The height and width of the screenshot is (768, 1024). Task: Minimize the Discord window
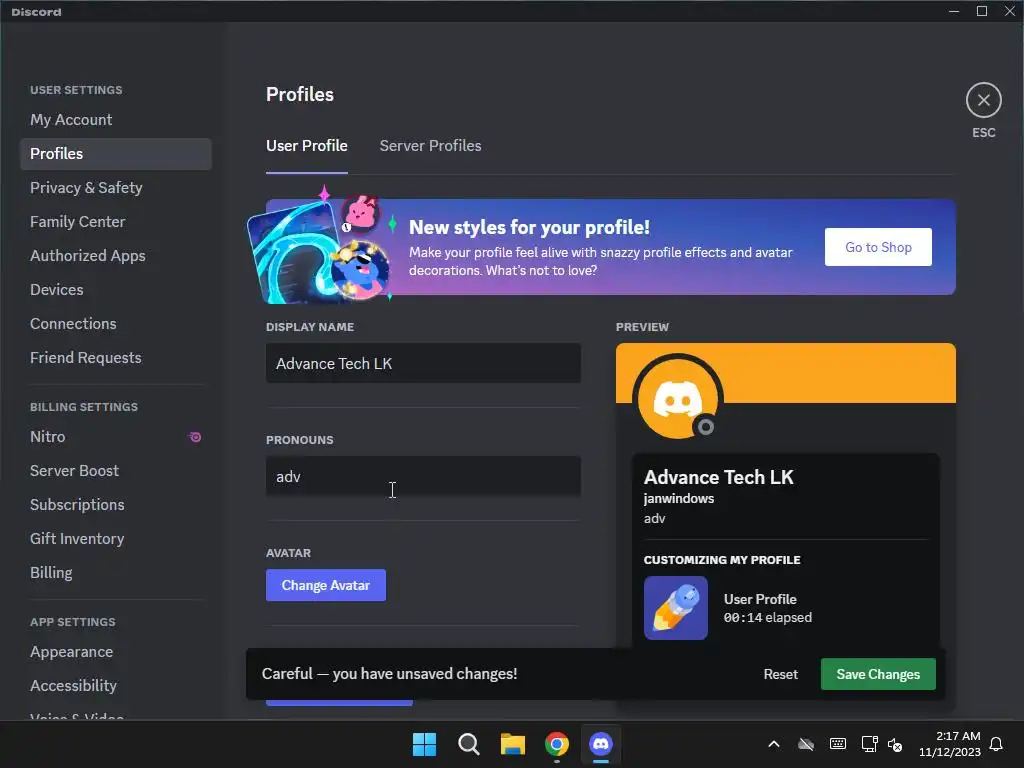(x=953, y=11)
